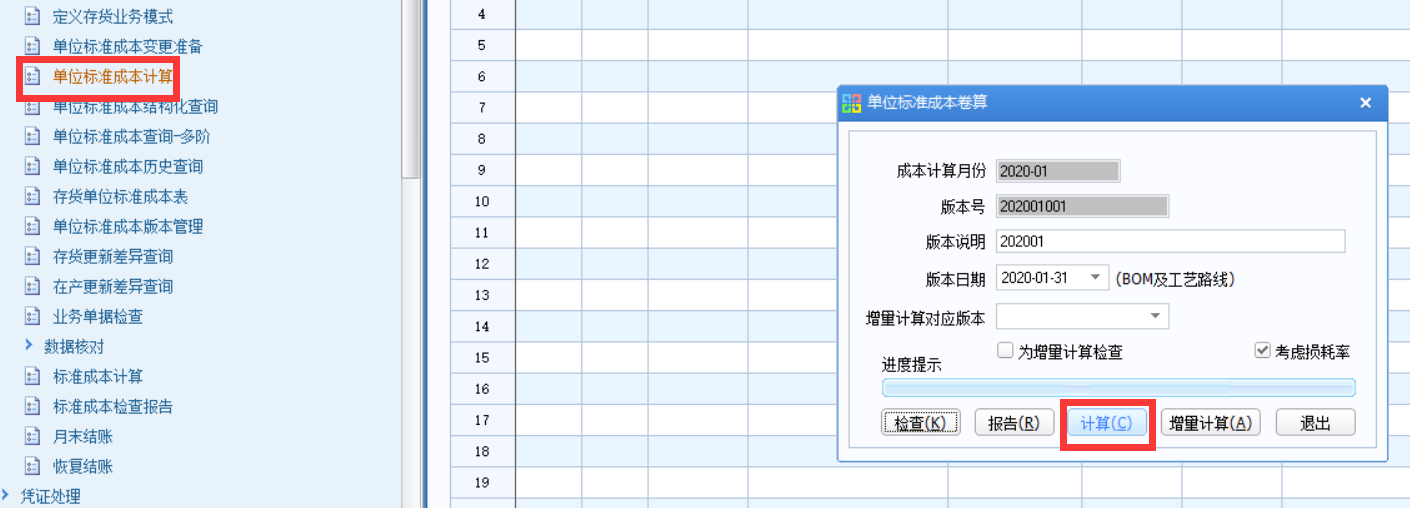Click the 检查(K) button
This screenshot has width=1410, height=508.
(920, 423)
